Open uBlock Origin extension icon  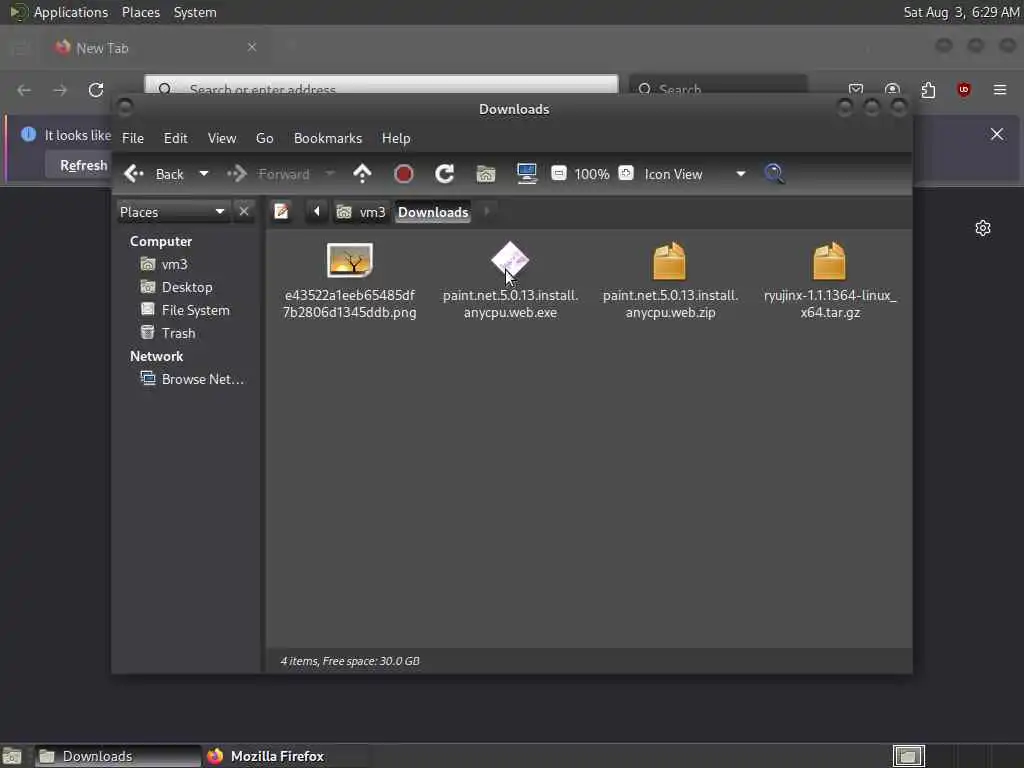(x=964, y=89)
